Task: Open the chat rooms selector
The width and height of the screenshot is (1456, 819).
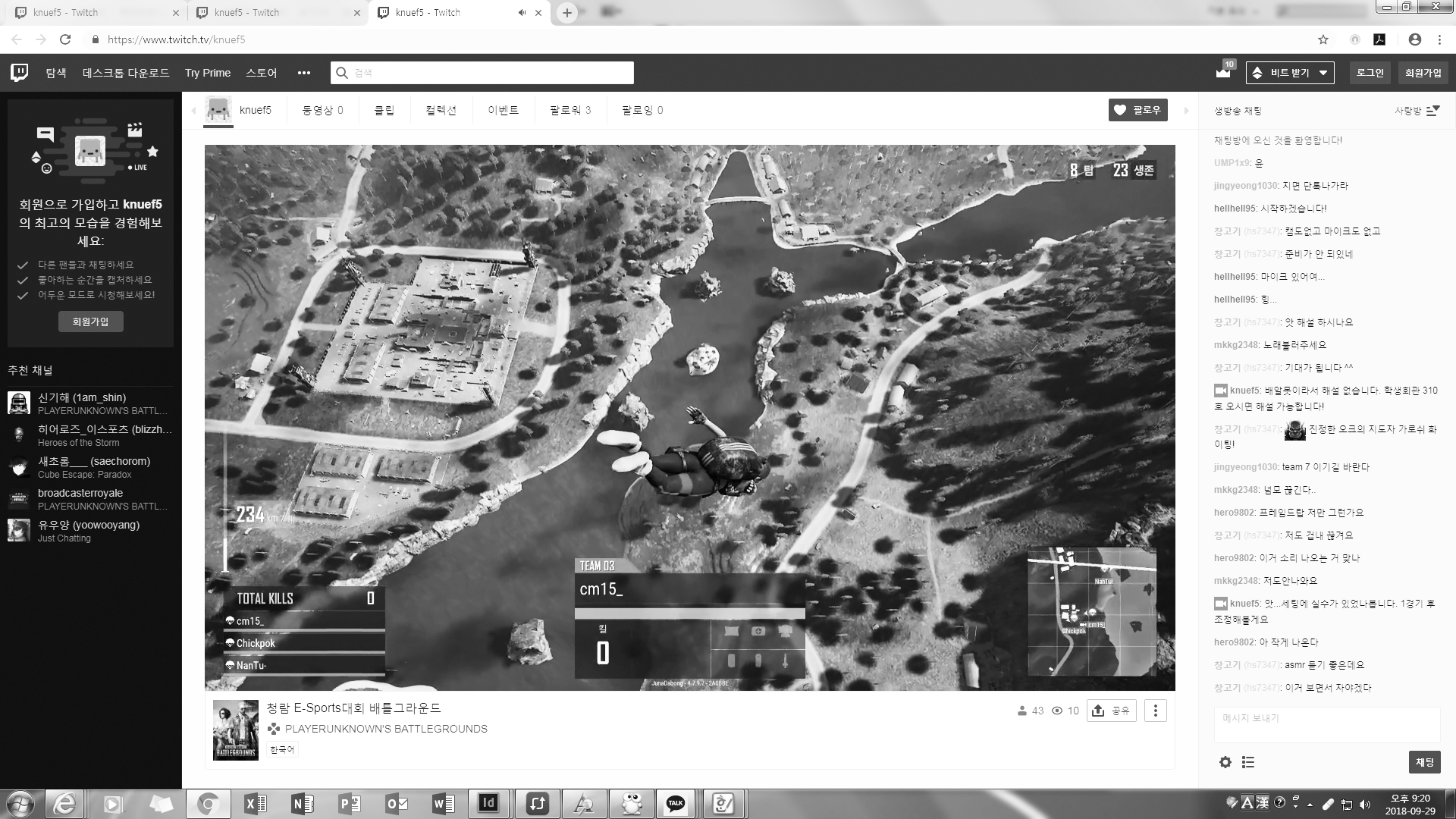Action: coord(1417,111)
